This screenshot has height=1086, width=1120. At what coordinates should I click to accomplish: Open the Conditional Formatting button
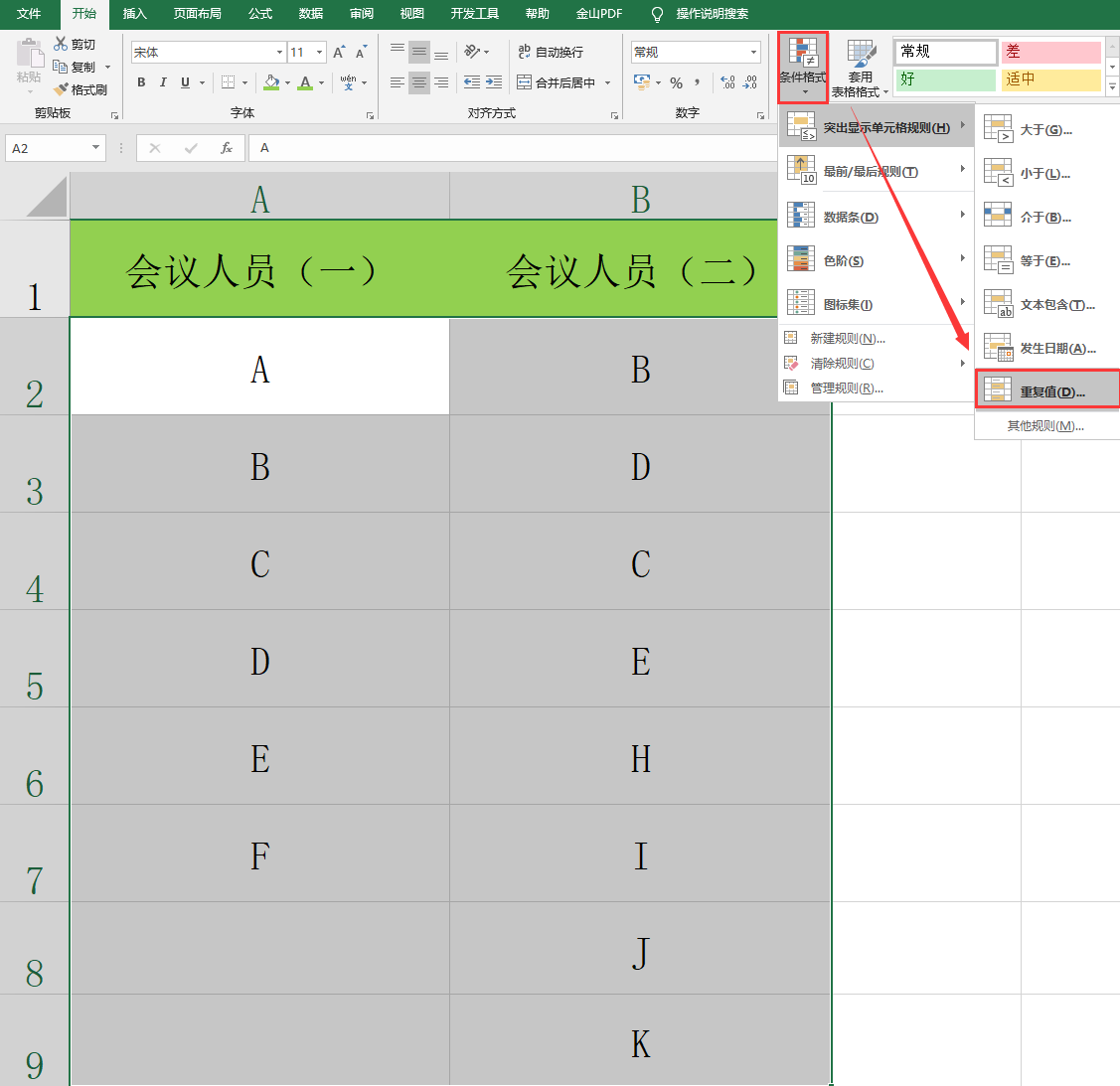point(803,68)
